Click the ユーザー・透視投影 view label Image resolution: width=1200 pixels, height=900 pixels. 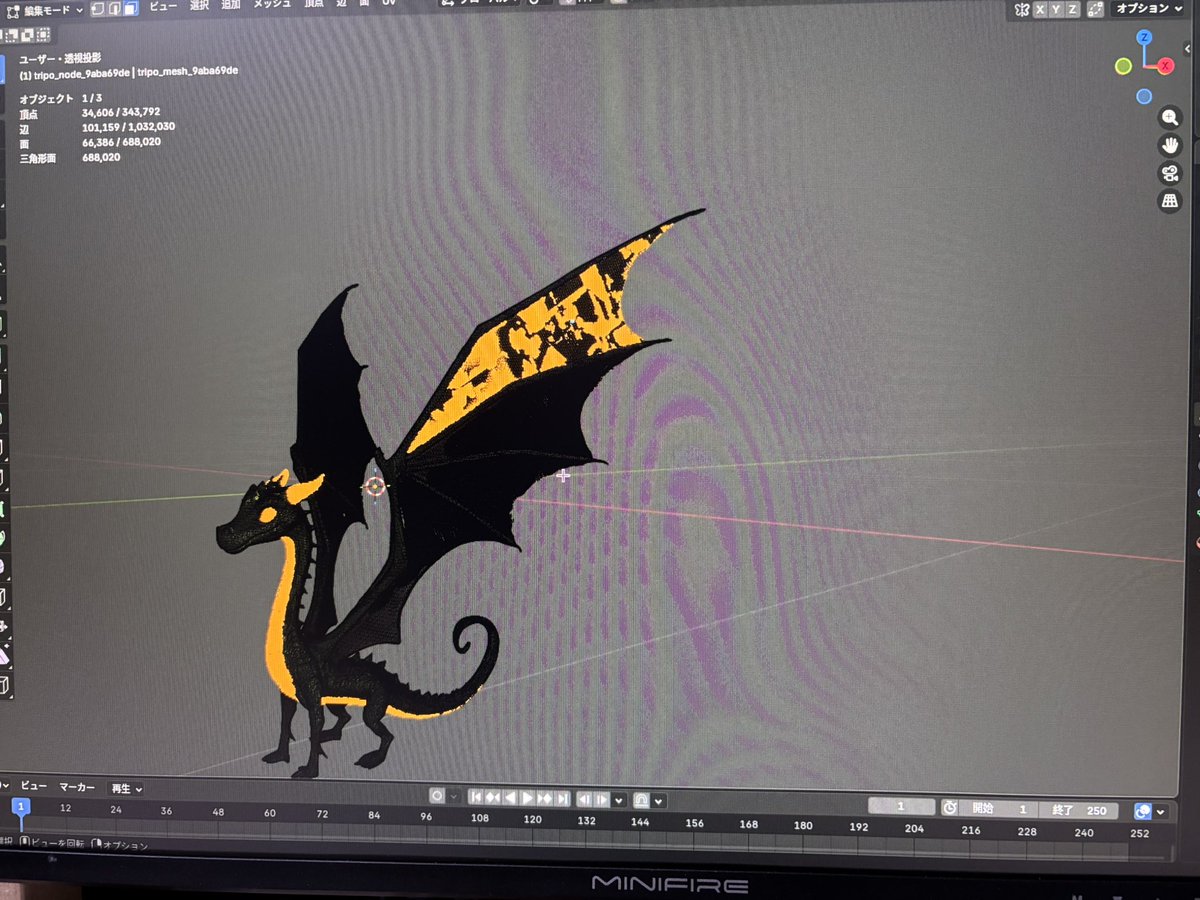point(60,58)
